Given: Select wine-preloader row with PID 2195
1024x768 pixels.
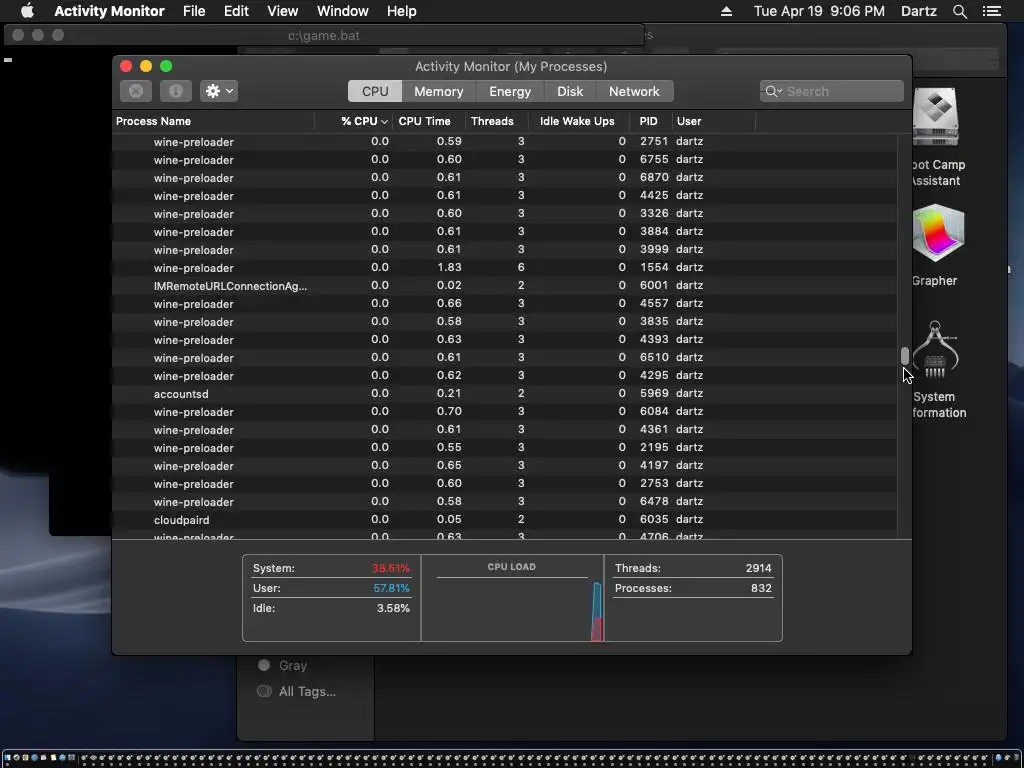Looking at the screenshot, I should 504,448.
